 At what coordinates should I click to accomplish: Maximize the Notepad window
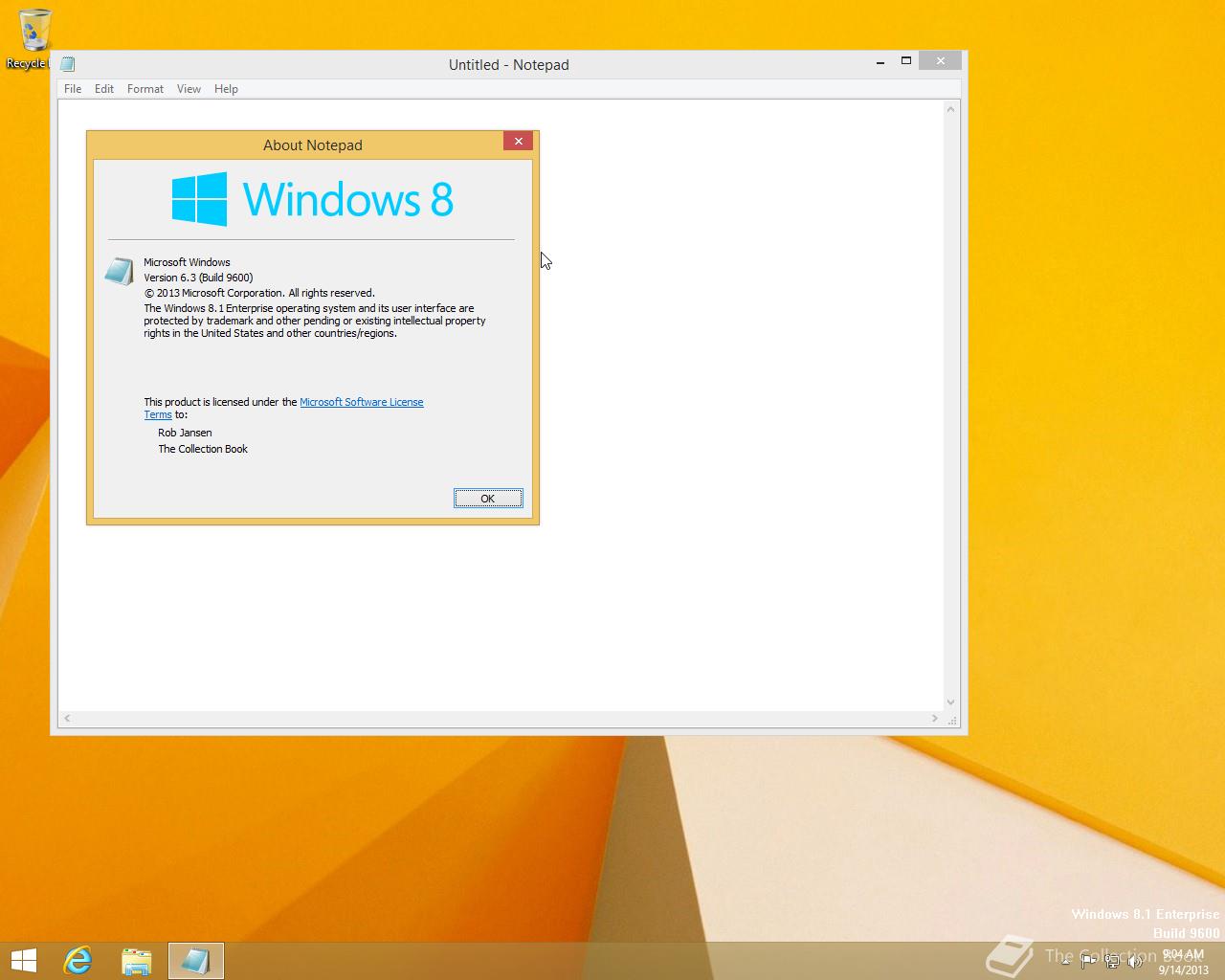pyautogui.click(x=905, y=61)
